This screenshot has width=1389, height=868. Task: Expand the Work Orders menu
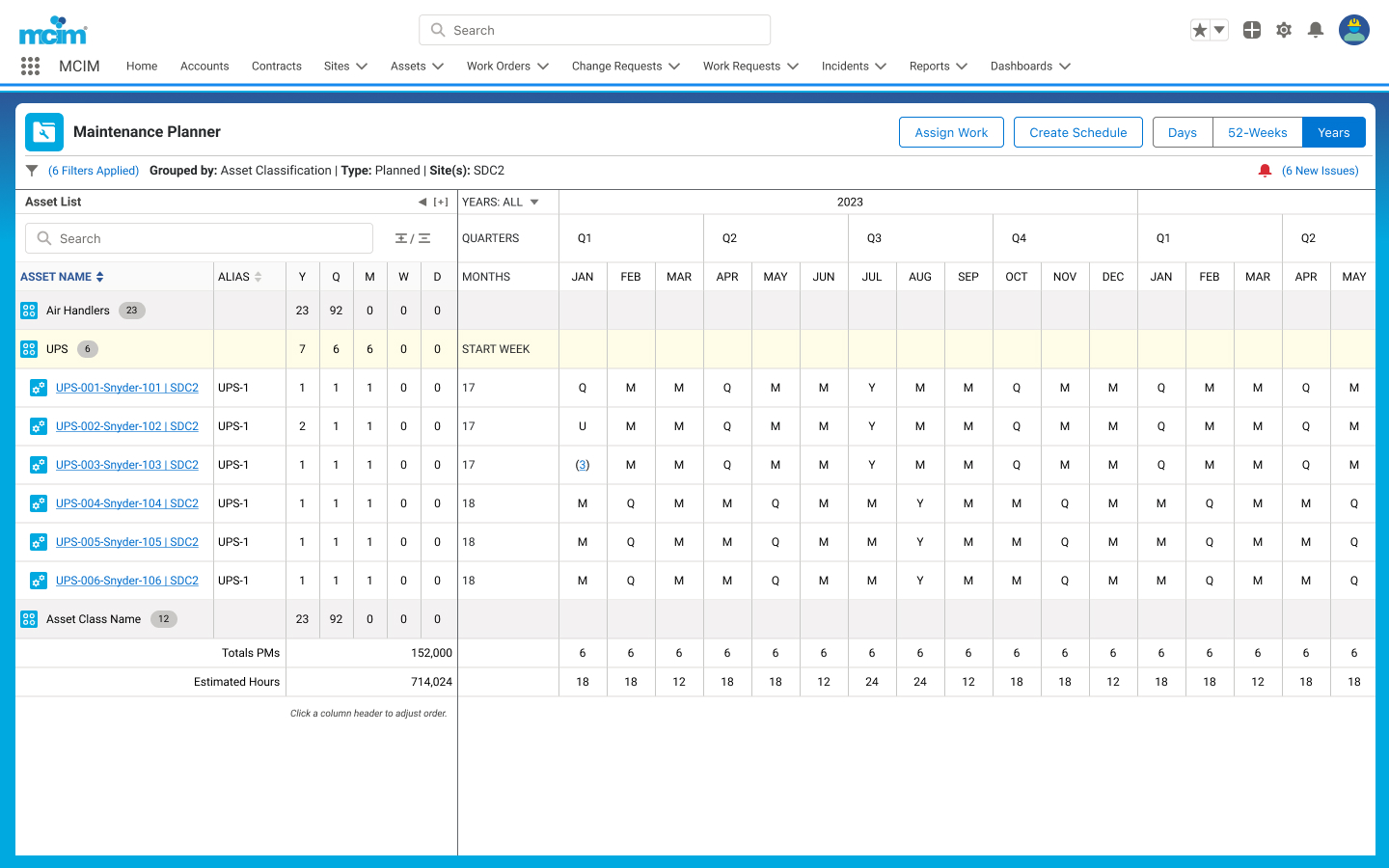coord(508,66)
